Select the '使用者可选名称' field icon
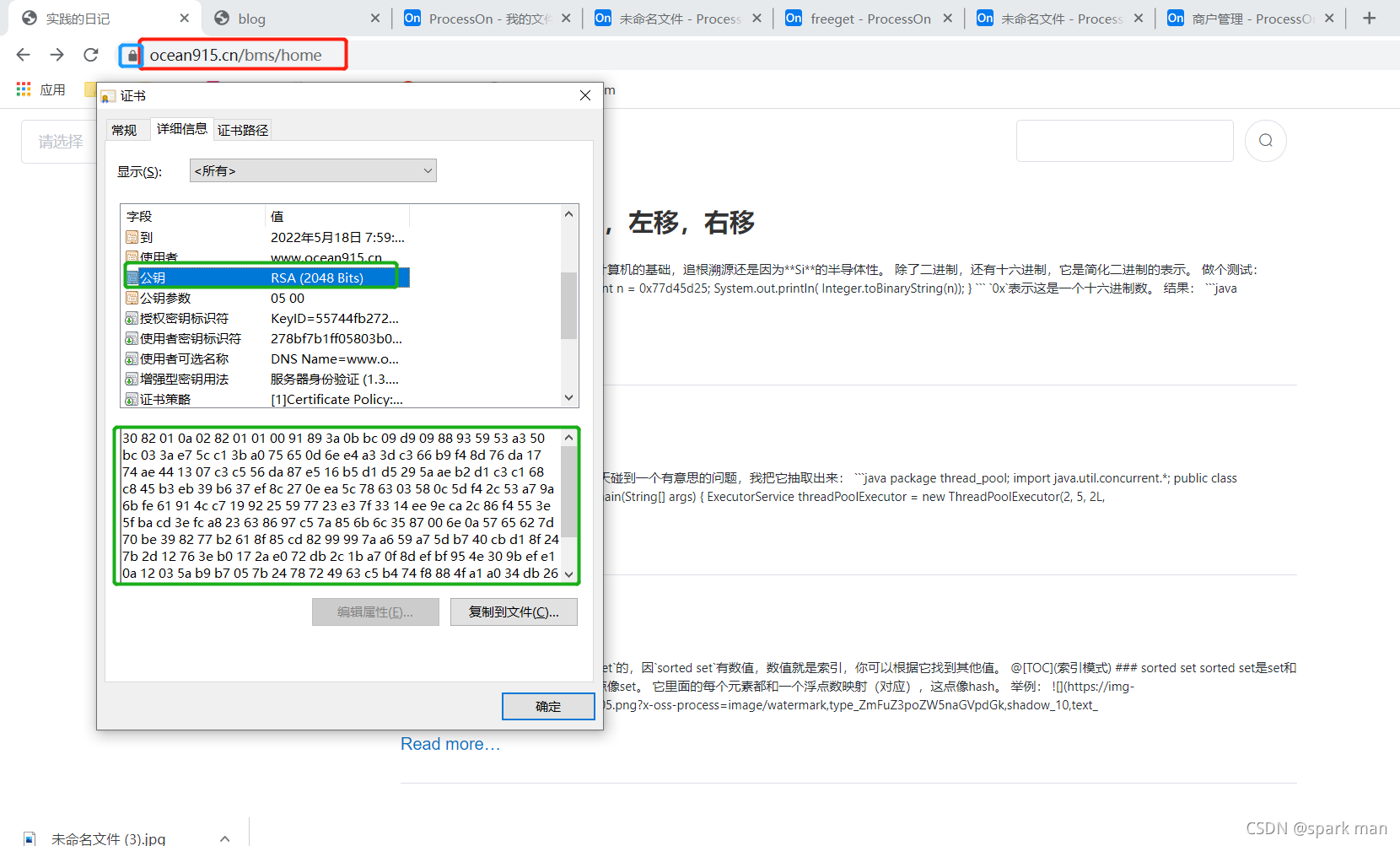Screen dimensions: 1400x846 coord(132,358)
